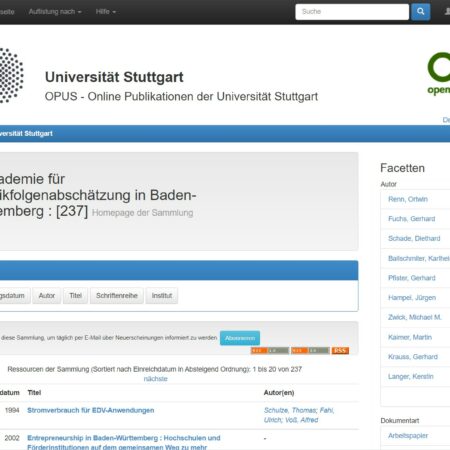
Task: Click the Titel column header
Action: pos(34,393)
